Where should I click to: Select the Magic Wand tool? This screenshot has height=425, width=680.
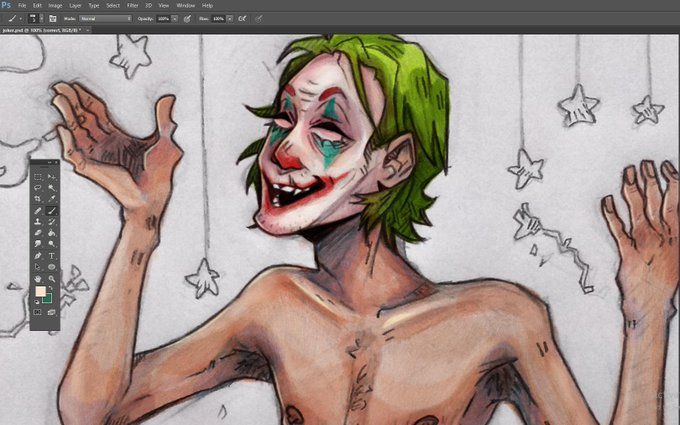[x=52, y=188]
